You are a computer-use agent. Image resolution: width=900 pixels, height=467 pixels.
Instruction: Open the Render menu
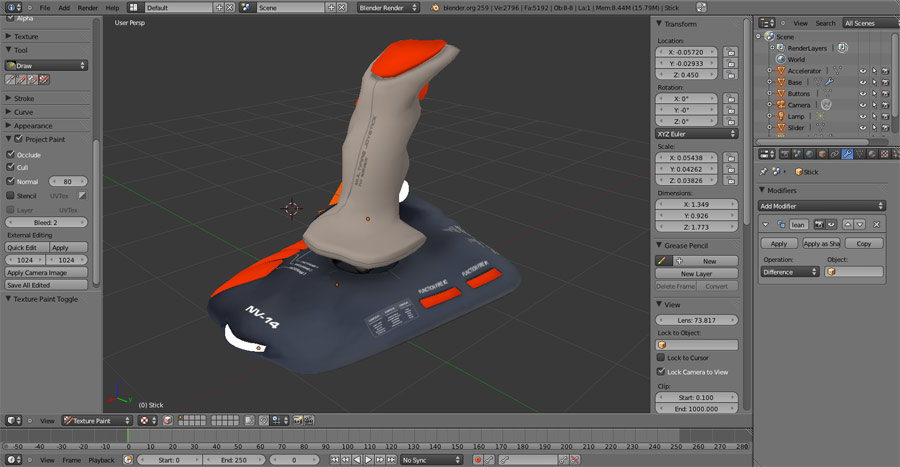click(88, 7)
